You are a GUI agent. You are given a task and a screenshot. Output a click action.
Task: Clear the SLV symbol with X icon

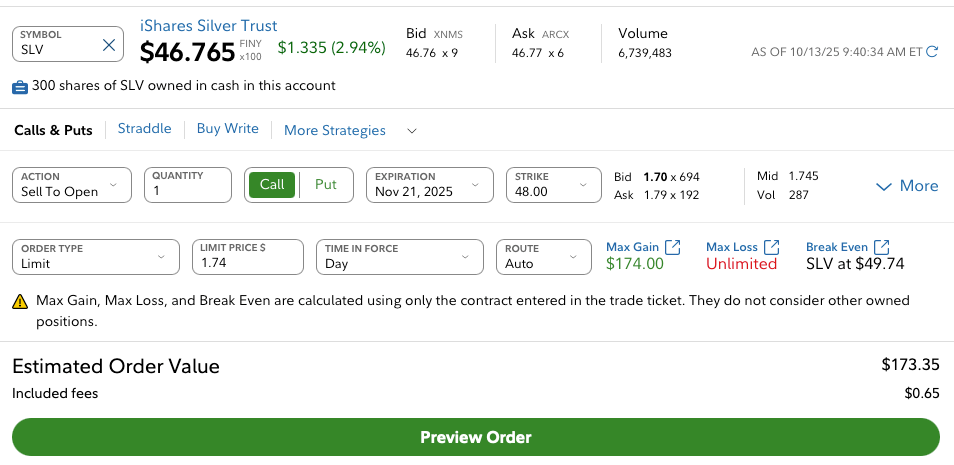(110, 45)
